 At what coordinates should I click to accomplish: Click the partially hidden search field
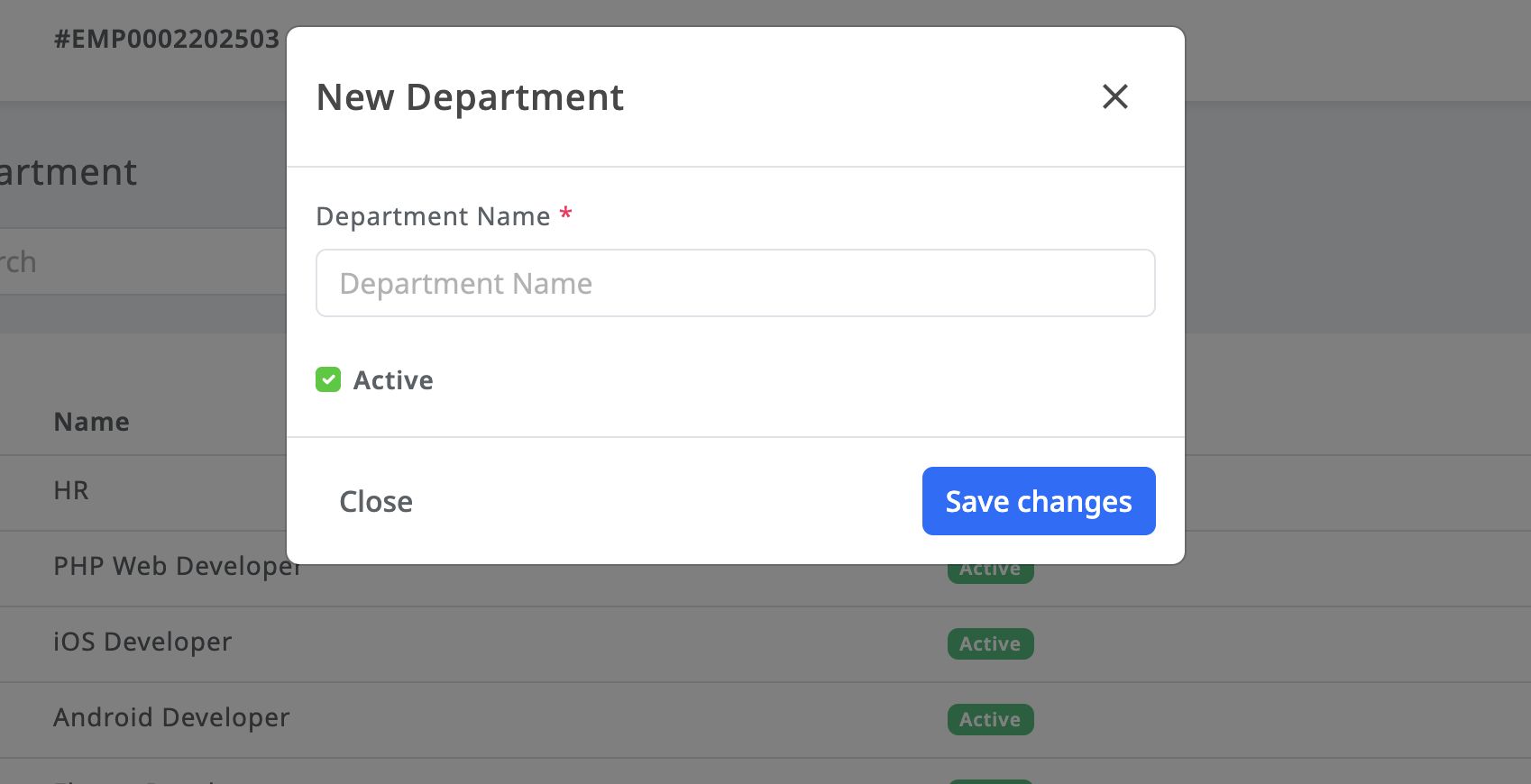tap(135, 262)
